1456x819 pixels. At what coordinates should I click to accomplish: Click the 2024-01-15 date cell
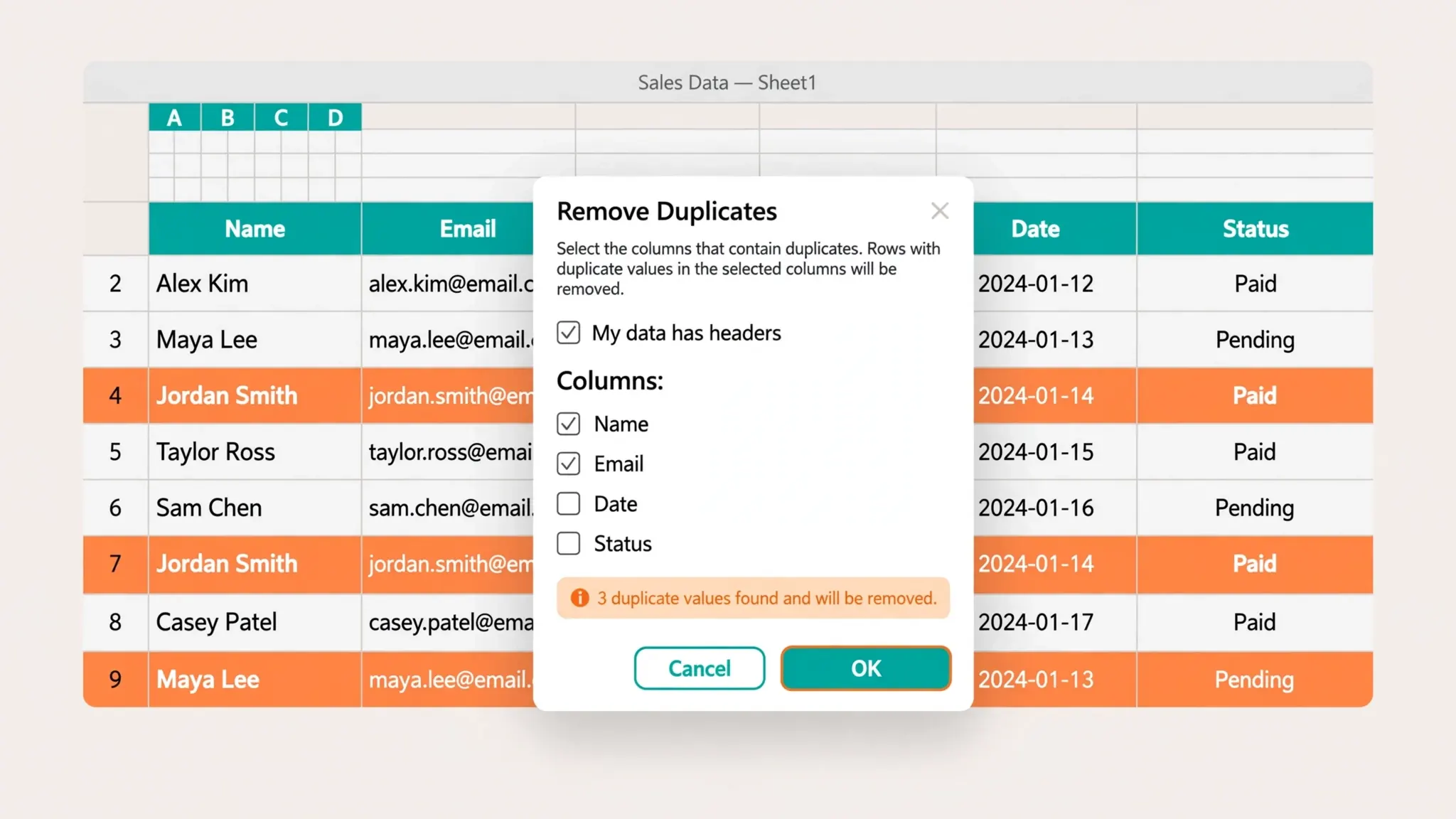(1055, 452)
